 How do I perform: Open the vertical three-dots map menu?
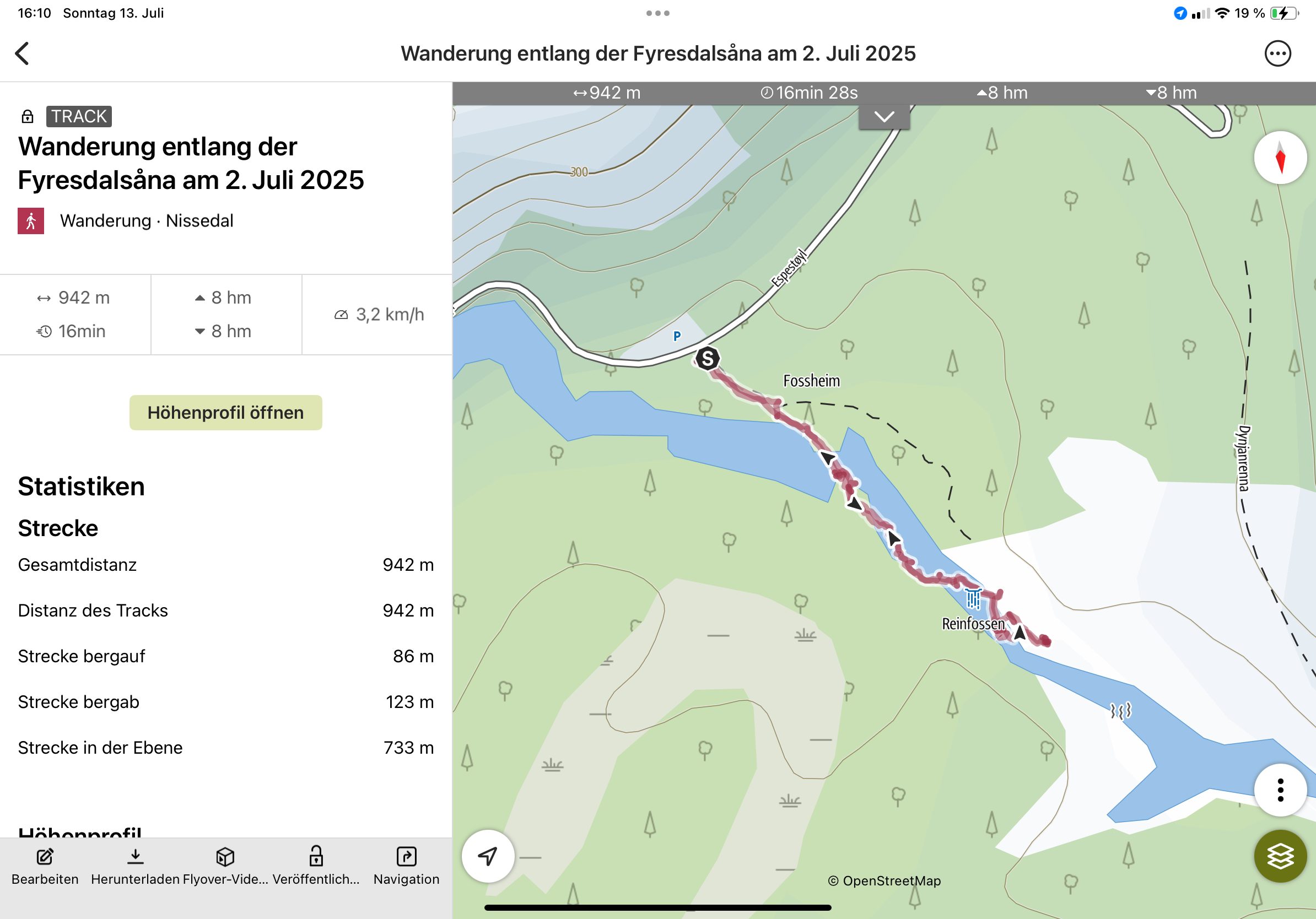(1280, 790)
